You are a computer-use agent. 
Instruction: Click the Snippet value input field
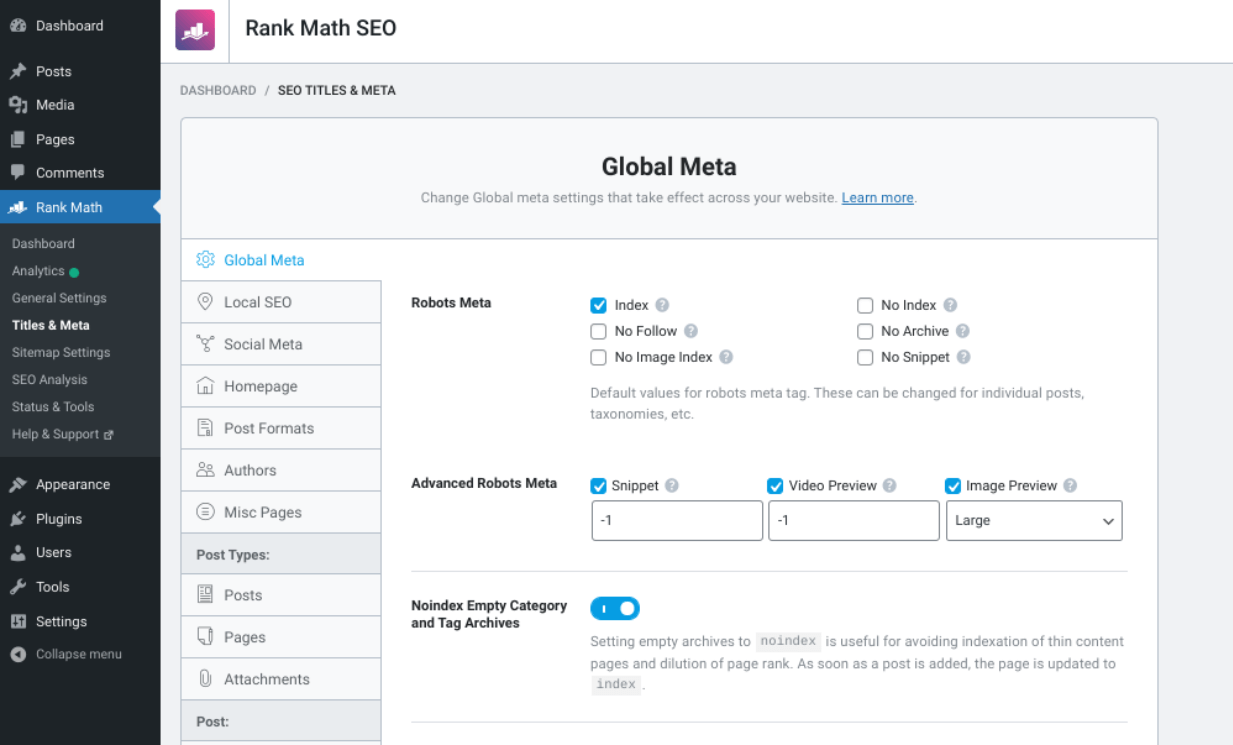(x=677, y=520)
